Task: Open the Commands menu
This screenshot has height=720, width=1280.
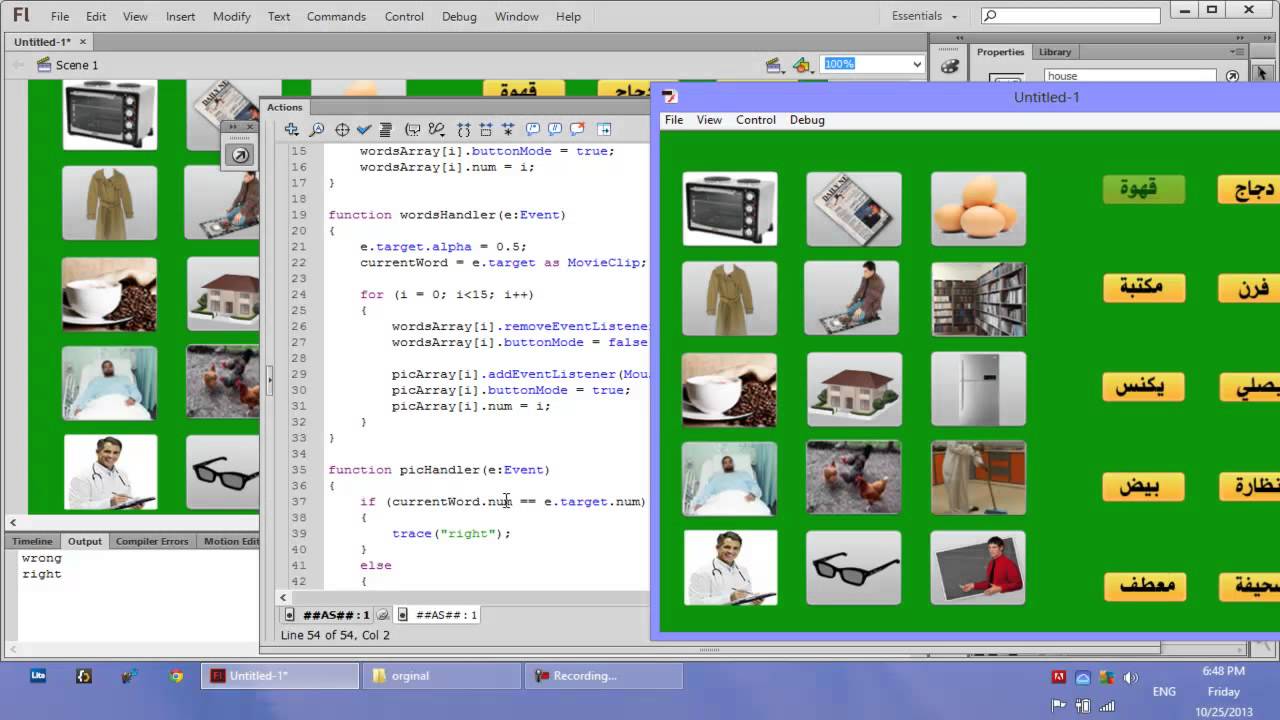Action: [x=336, y=17]
